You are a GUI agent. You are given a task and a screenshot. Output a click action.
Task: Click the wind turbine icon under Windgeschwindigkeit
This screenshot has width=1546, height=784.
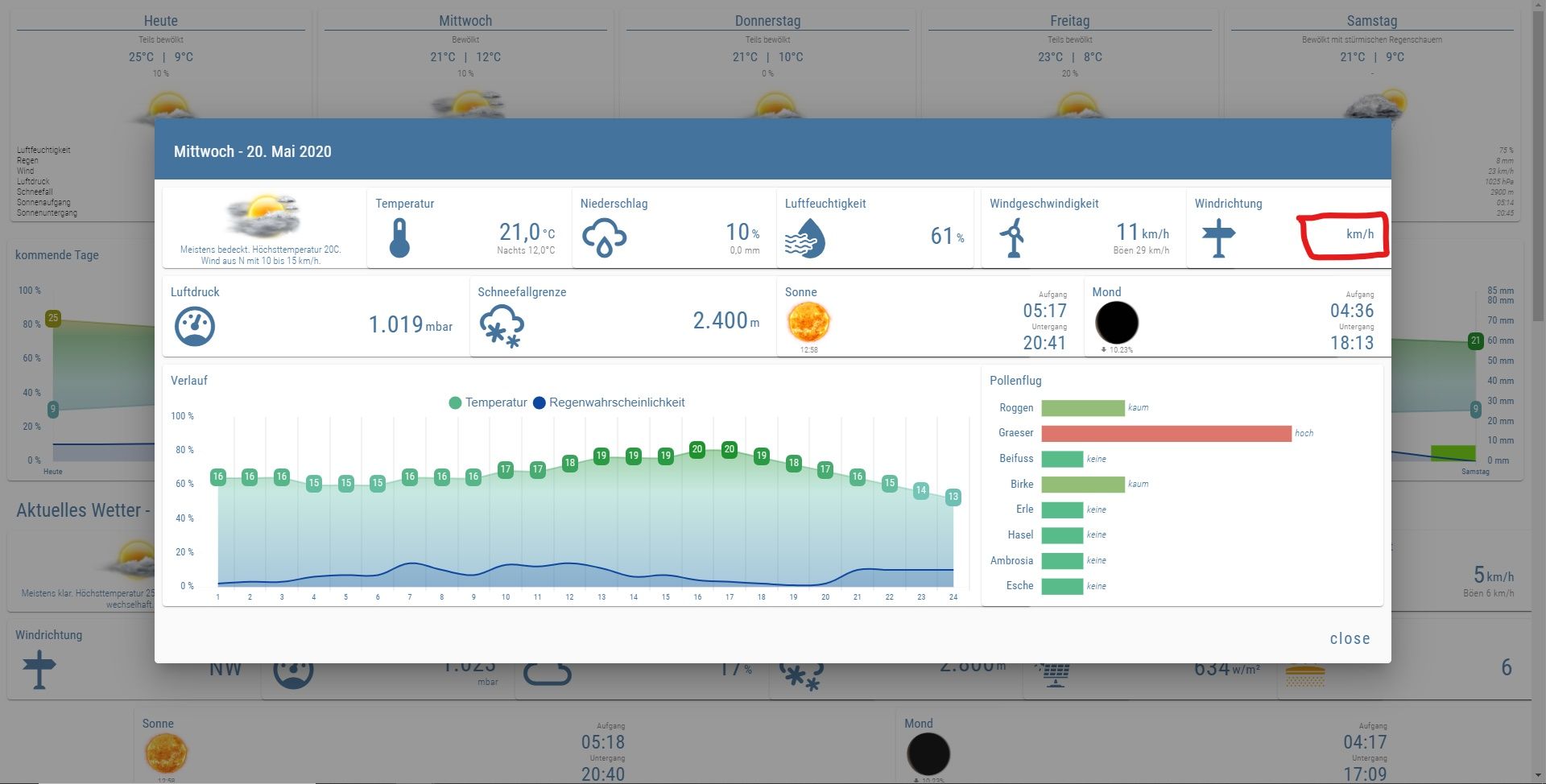click(x=1012, y=239)
